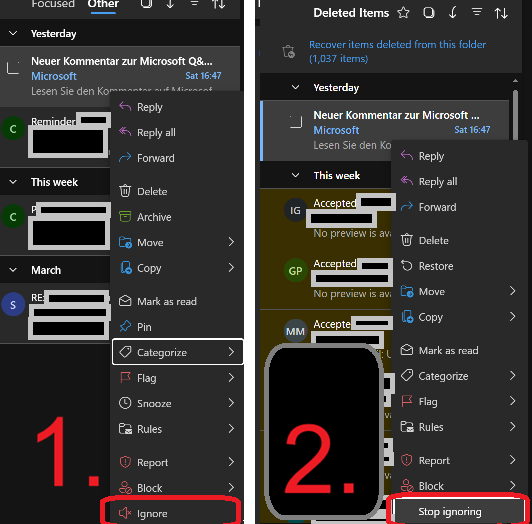Open the Block submenu in the left menu

(177, 488)
